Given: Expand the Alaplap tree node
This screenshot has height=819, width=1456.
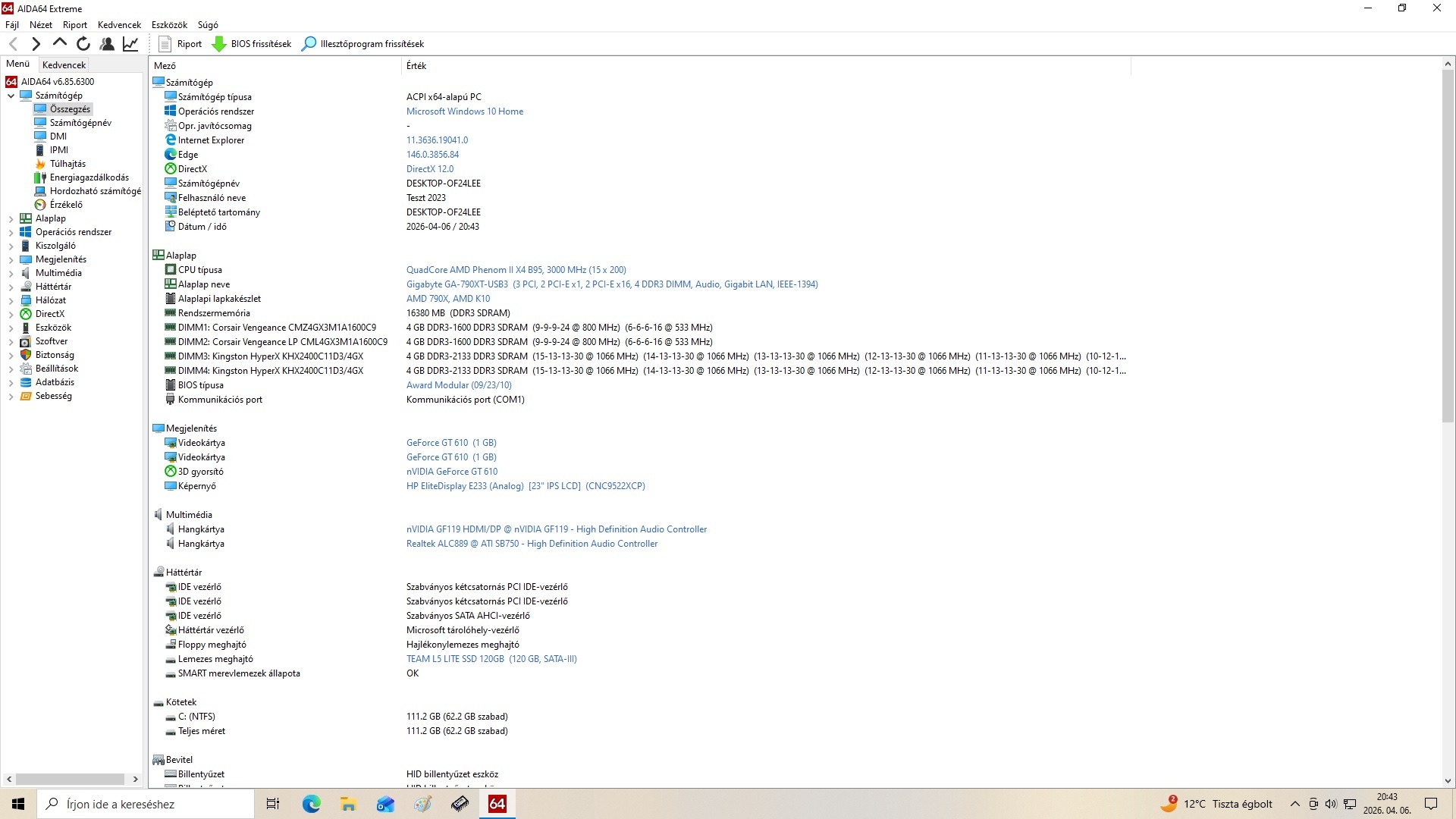Looking at the screenshot, I should click(x=11, y=218).
